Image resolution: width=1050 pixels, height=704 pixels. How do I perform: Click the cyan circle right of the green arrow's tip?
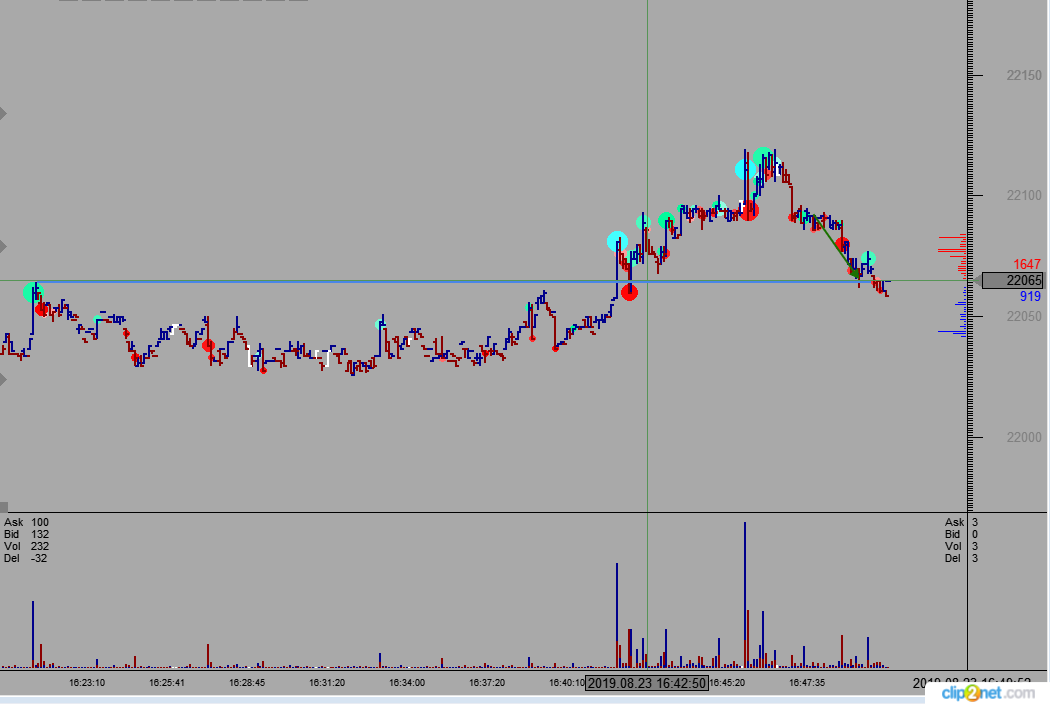point(869,258)
